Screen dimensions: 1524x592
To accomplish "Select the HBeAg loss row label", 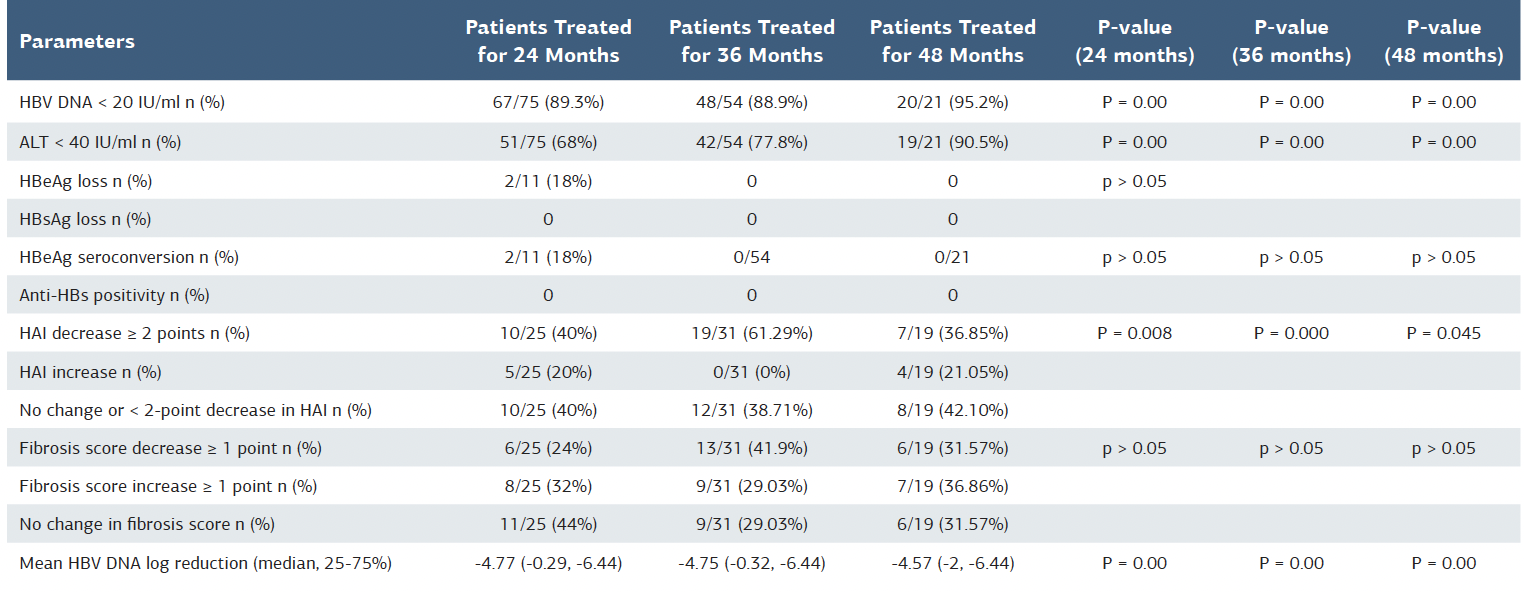I will pyautogui.click(x=85, y=181).
